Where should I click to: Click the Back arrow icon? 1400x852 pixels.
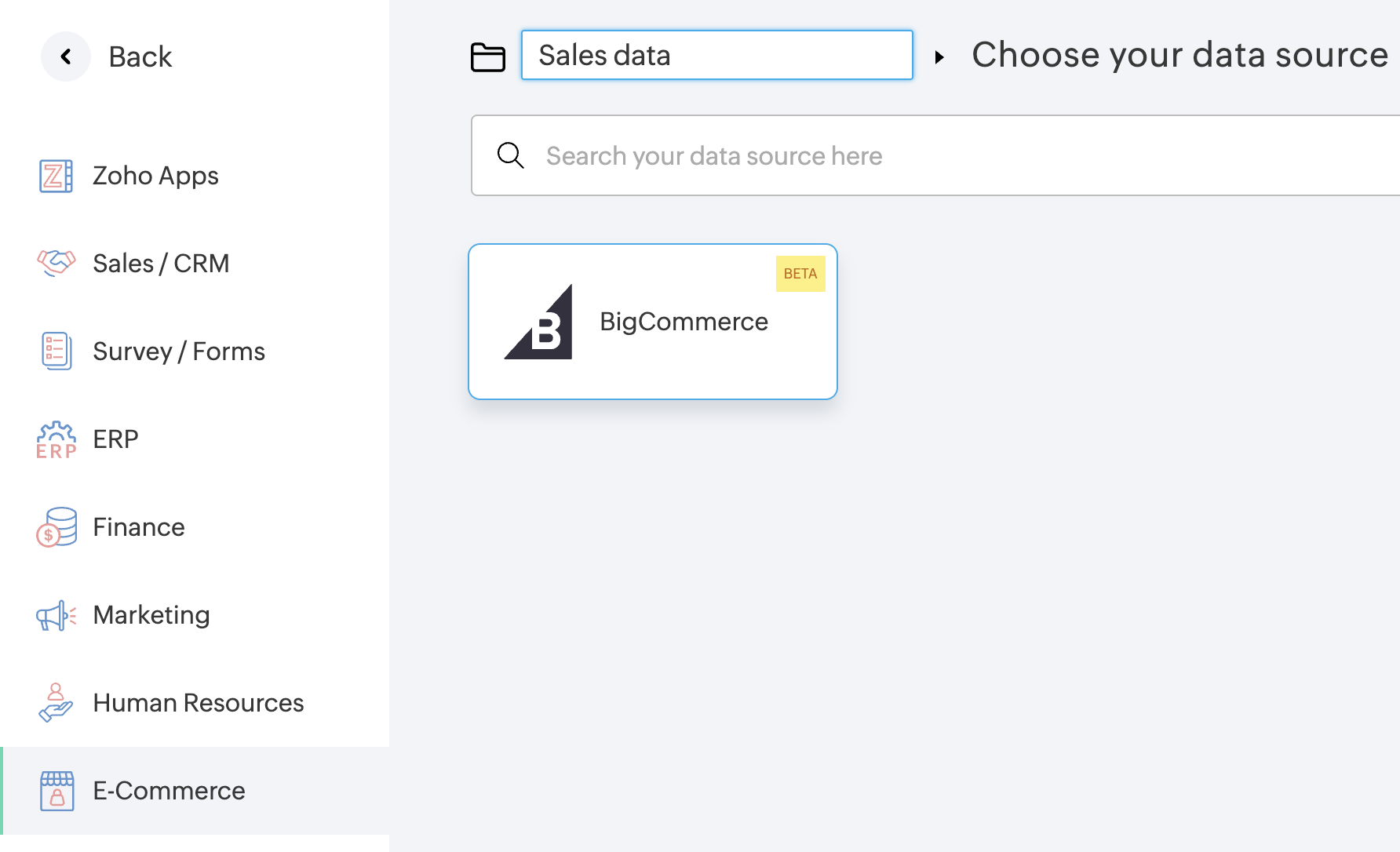click(x=66, y=56)
